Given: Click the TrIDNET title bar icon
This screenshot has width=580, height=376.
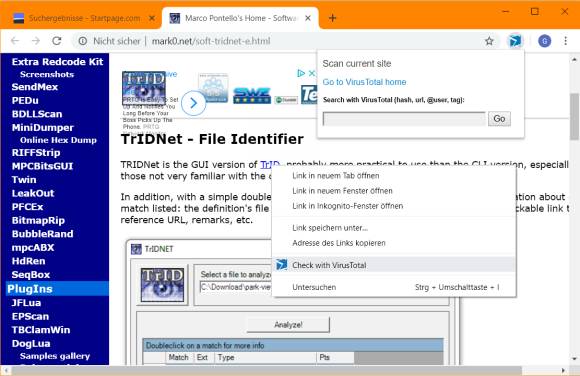Looking at the screenshot, I should click(x=136, y=249).
